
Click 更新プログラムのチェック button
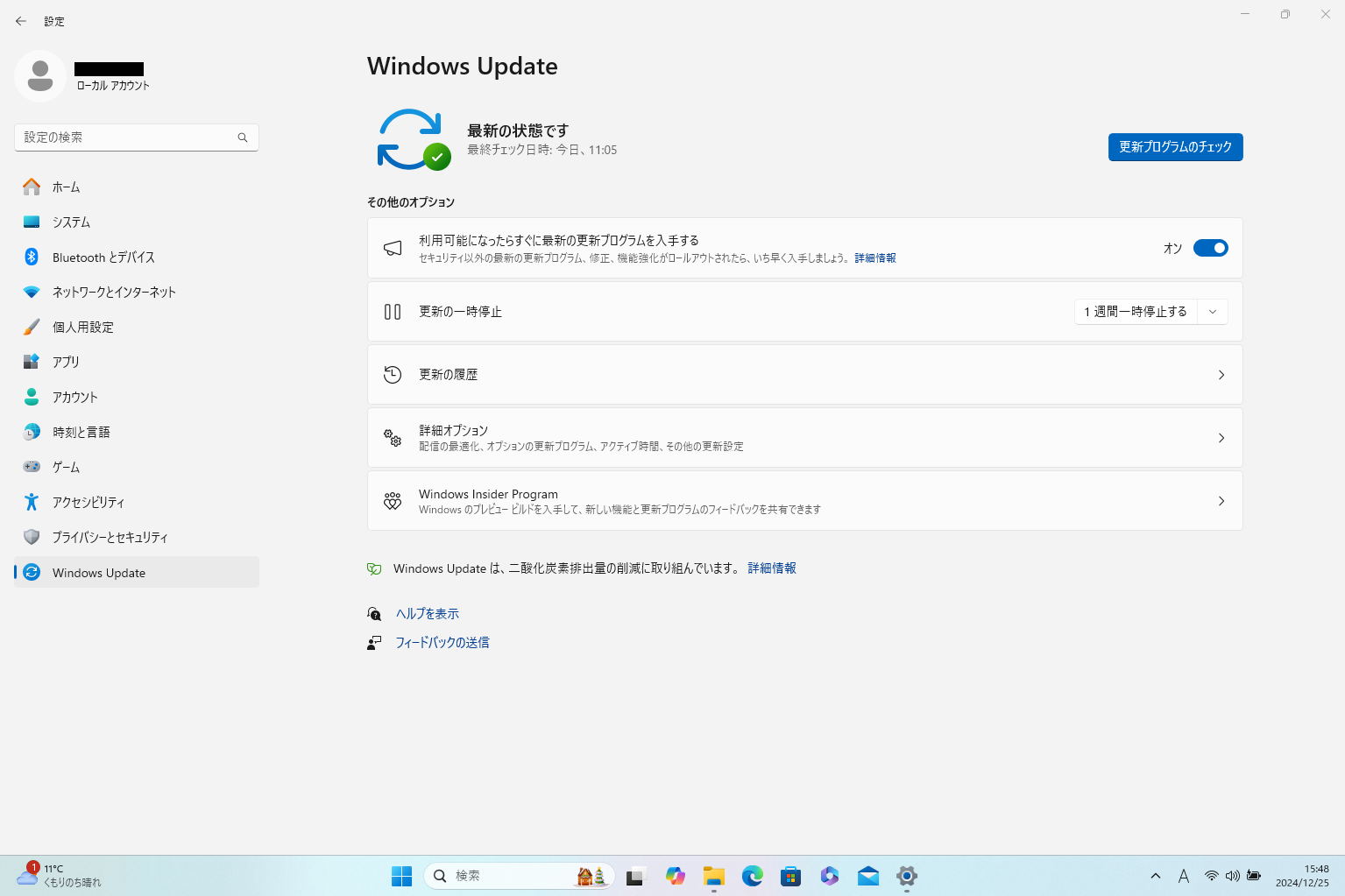coord(1174,147)
